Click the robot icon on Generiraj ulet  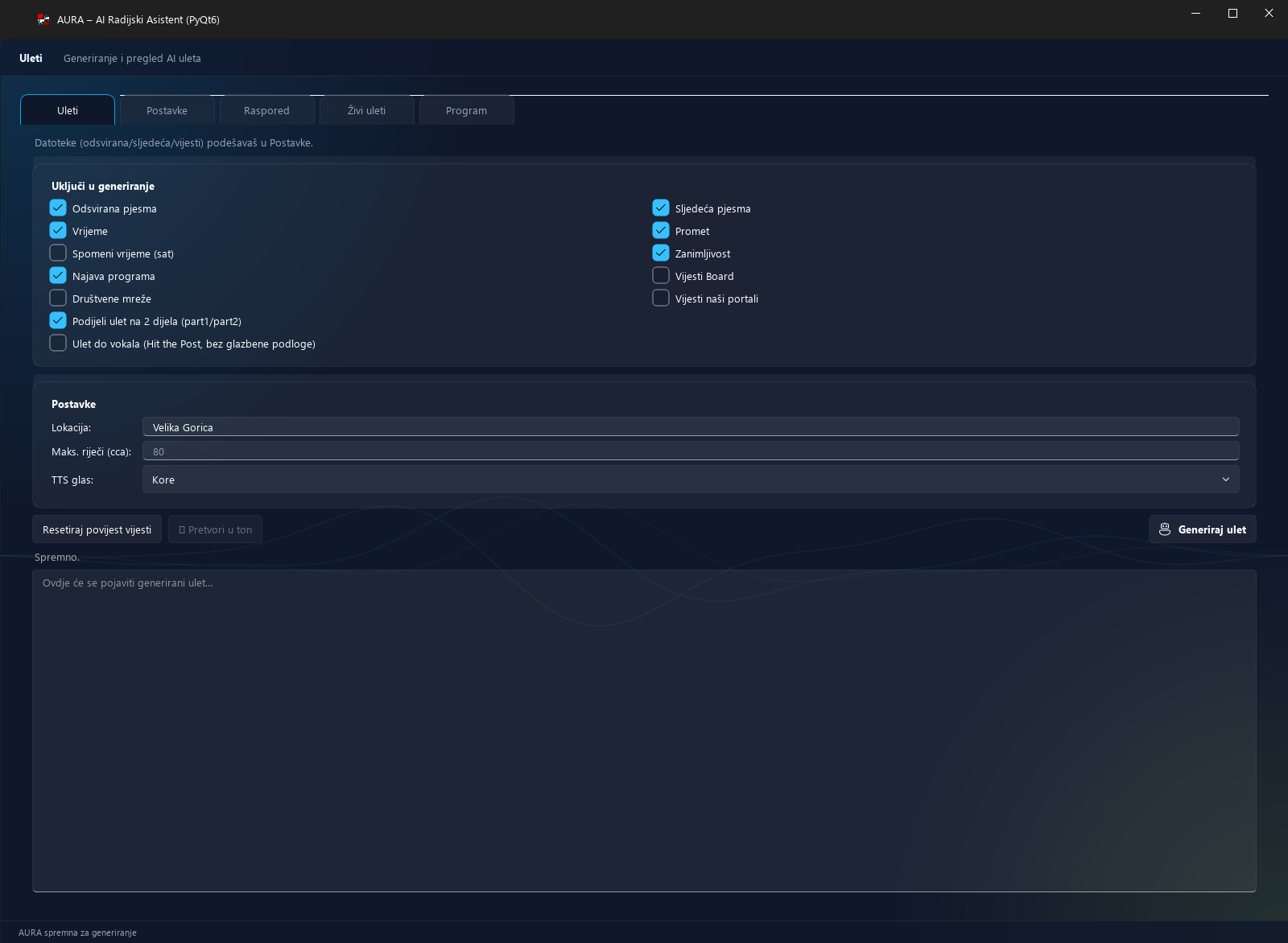(x=1165, y=529)
